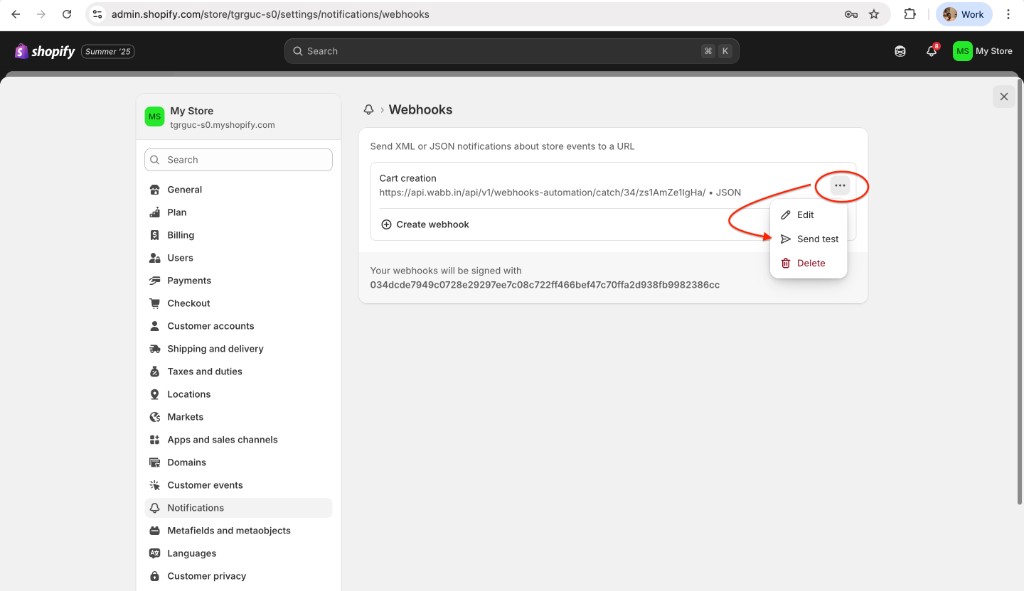Click the three-dot menu for Cart creation webhook
1024x591 pixels.
point(840,185)
